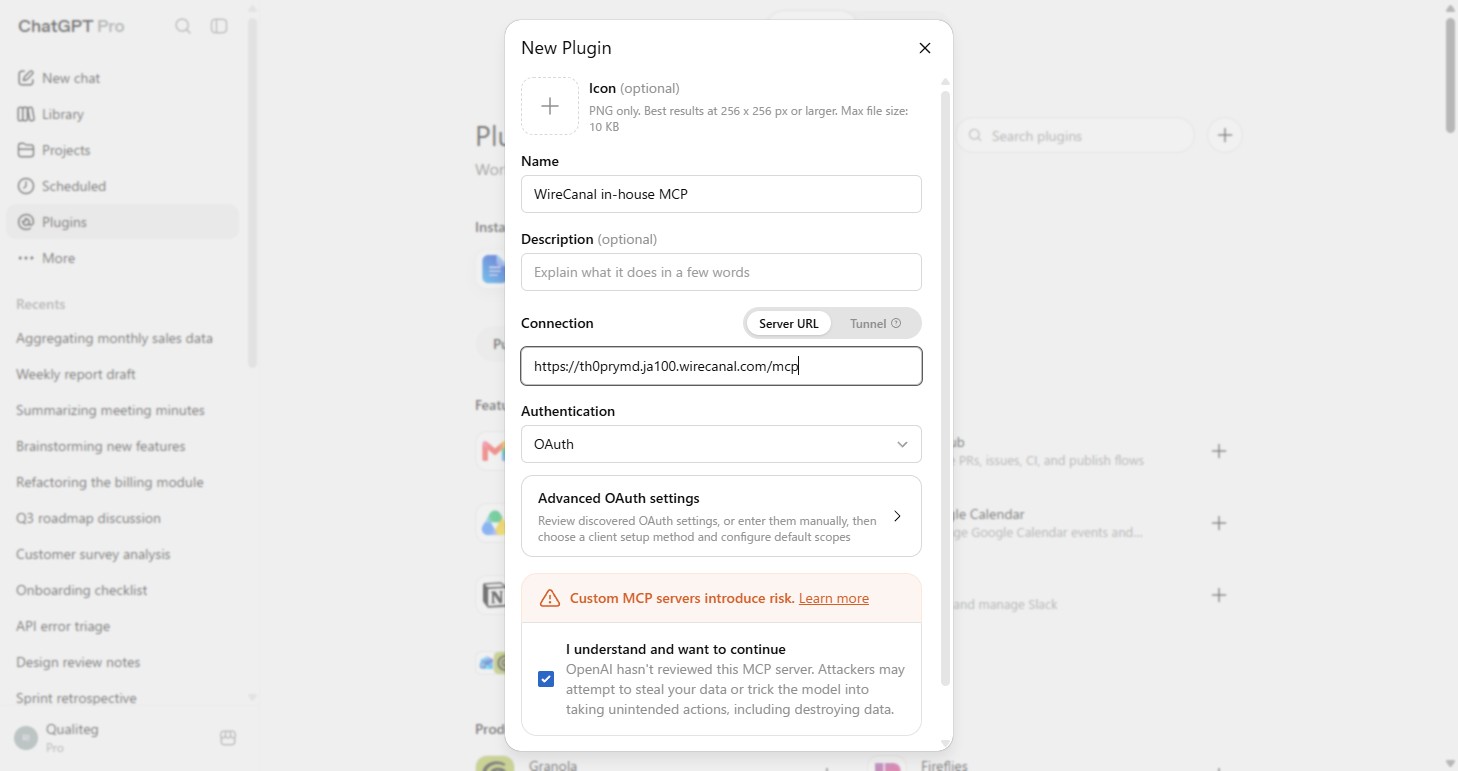Add the Slack plugin
The image size is (1458, 771).
pyautogui.click(x=1219, y=595)
